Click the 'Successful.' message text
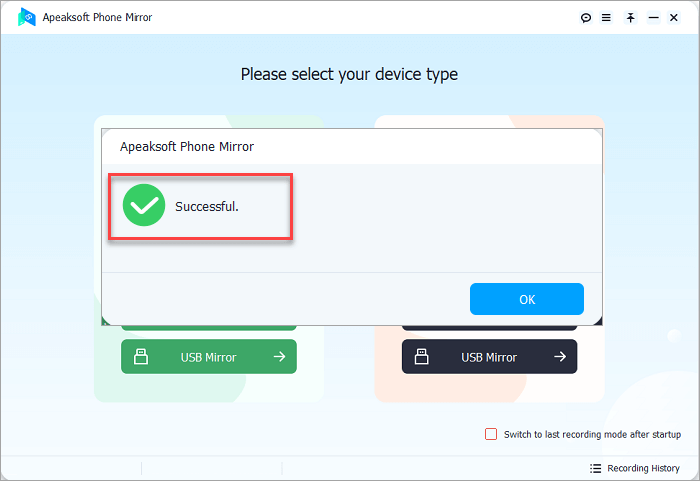 click(x=207, y=206)
